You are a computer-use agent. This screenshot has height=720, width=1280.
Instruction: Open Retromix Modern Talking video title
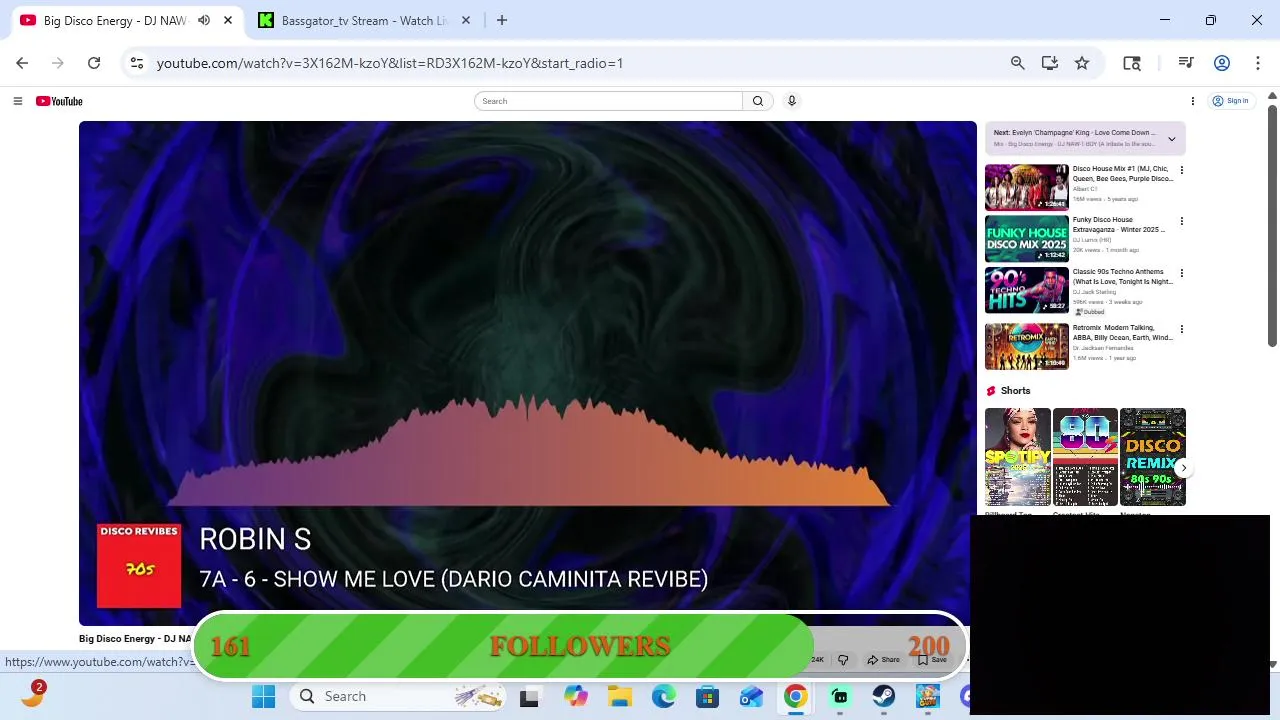pos(1122,333)
